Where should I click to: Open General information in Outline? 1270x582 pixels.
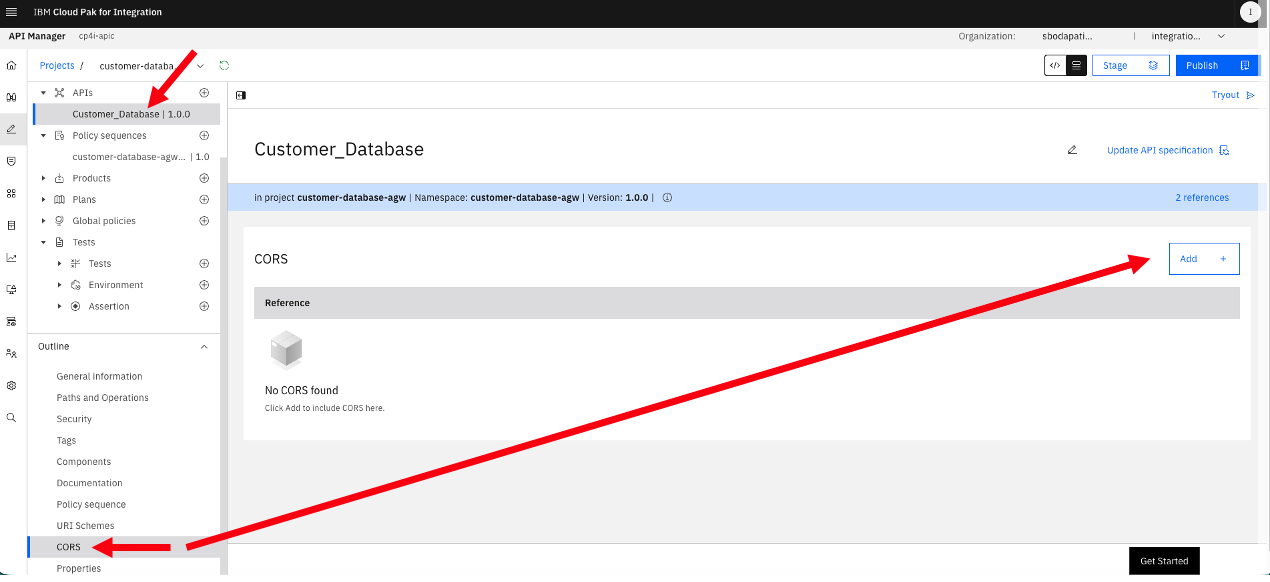coord(99,376)
